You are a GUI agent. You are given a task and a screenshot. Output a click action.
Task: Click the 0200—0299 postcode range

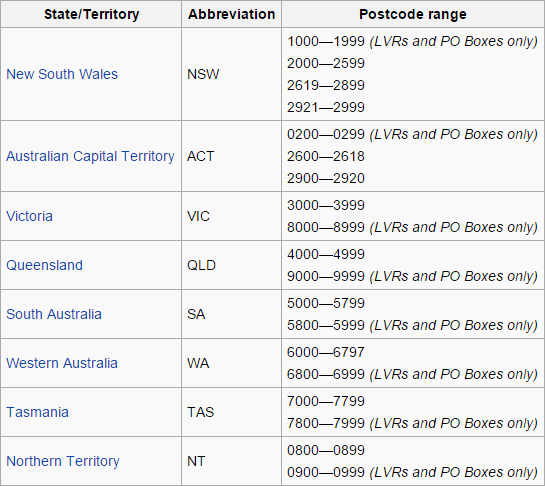[326, 134]
